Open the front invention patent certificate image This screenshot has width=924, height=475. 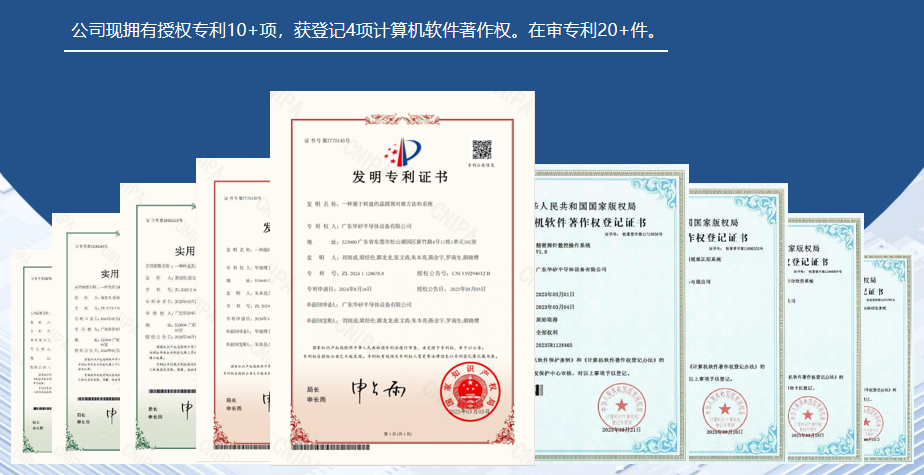[402, 277]
